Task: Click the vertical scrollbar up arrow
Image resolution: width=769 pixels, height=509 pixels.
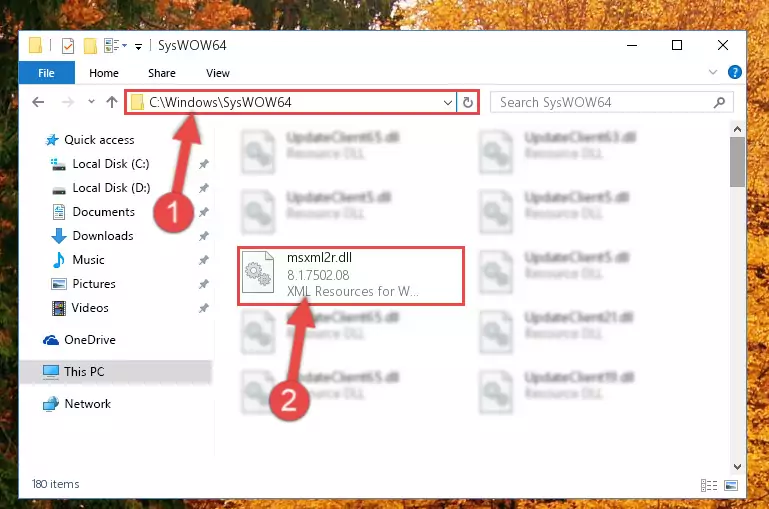Action: tap(737, 129)
